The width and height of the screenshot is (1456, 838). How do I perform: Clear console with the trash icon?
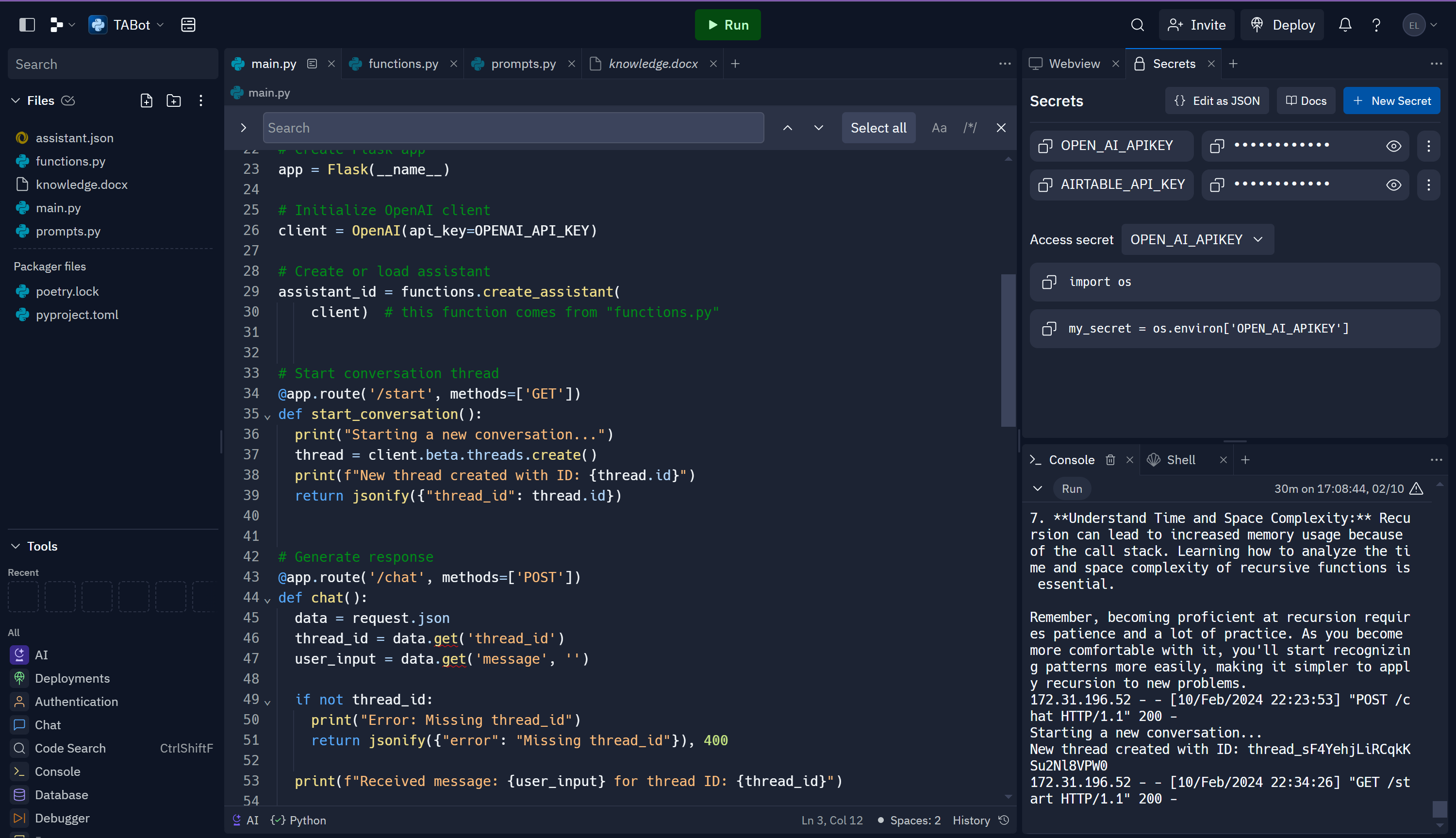pyautogui.click(x=1110, y=460)
